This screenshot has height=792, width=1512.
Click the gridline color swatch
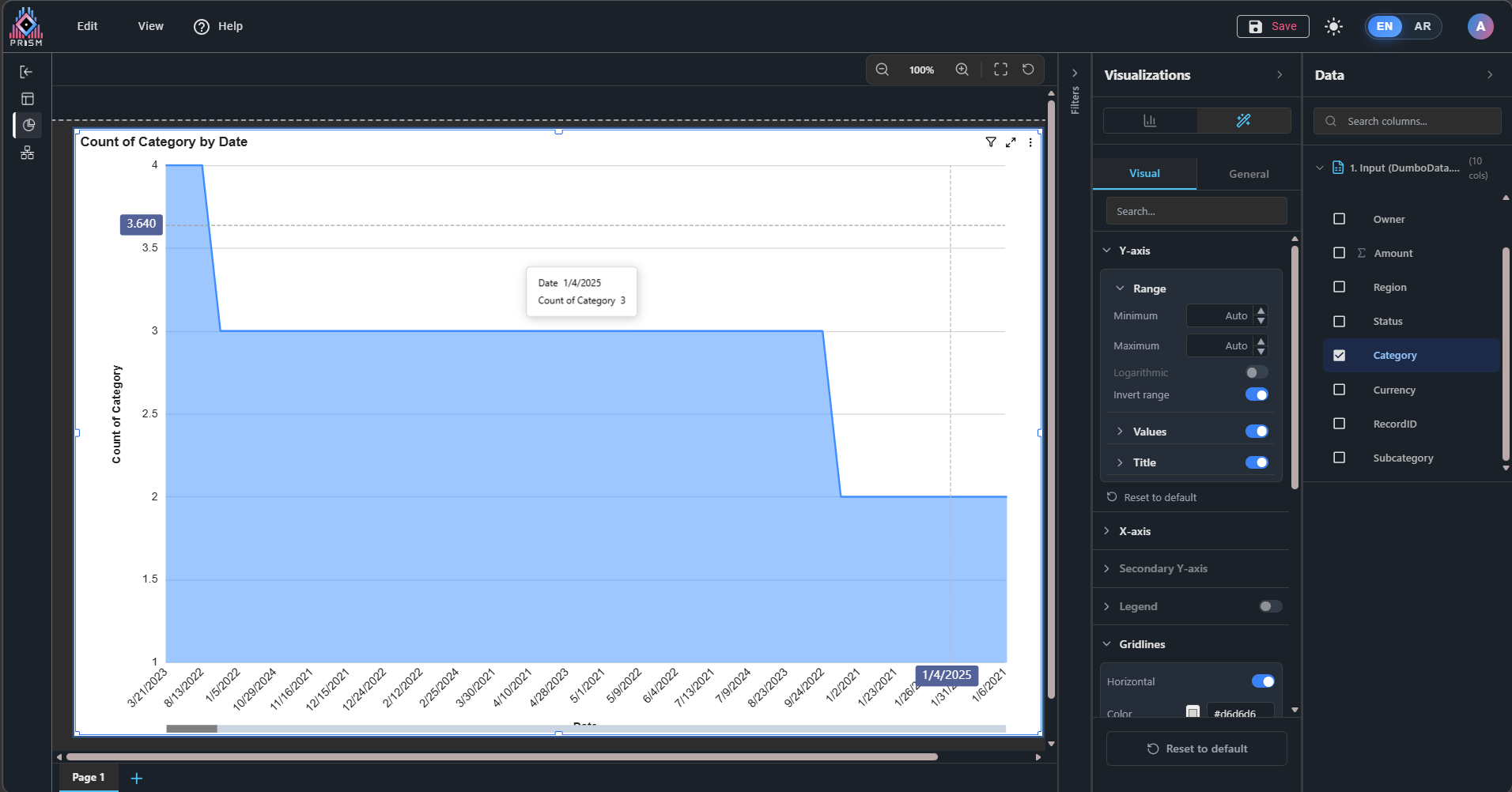(1193, 712)
